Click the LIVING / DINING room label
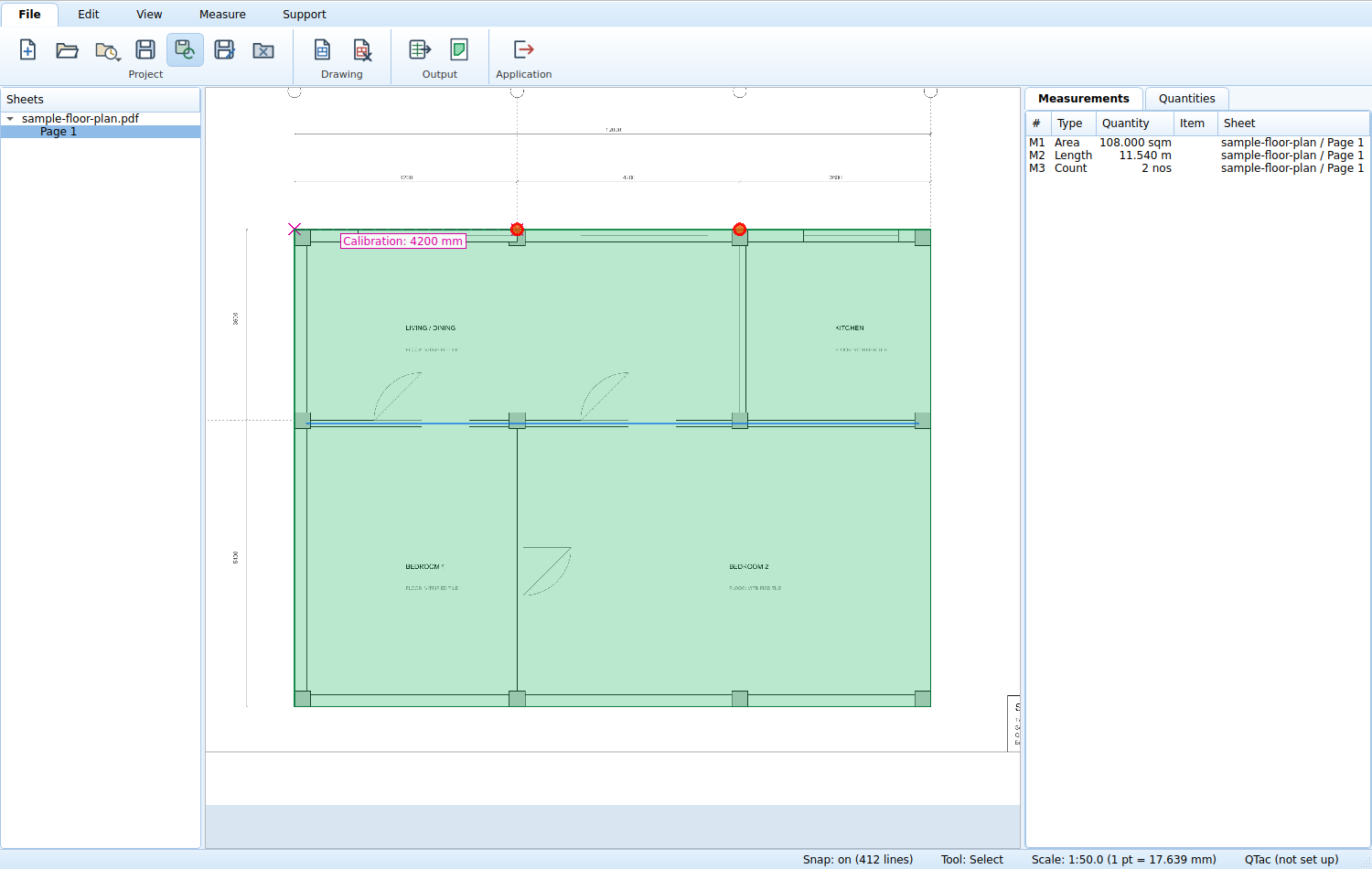Screen dimensions: 1372x869 431,327
